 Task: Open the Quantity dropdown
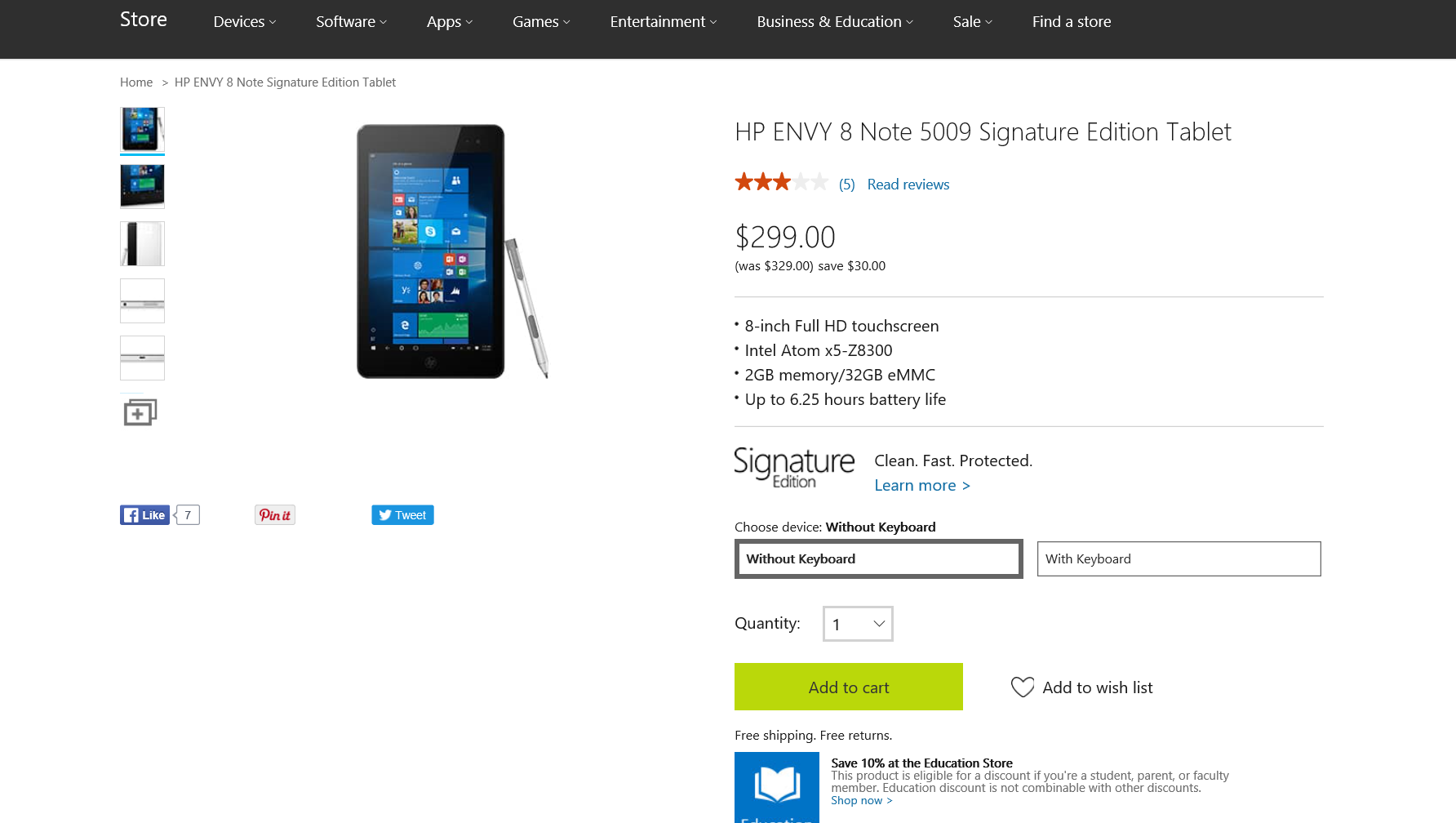click(858, 624)
